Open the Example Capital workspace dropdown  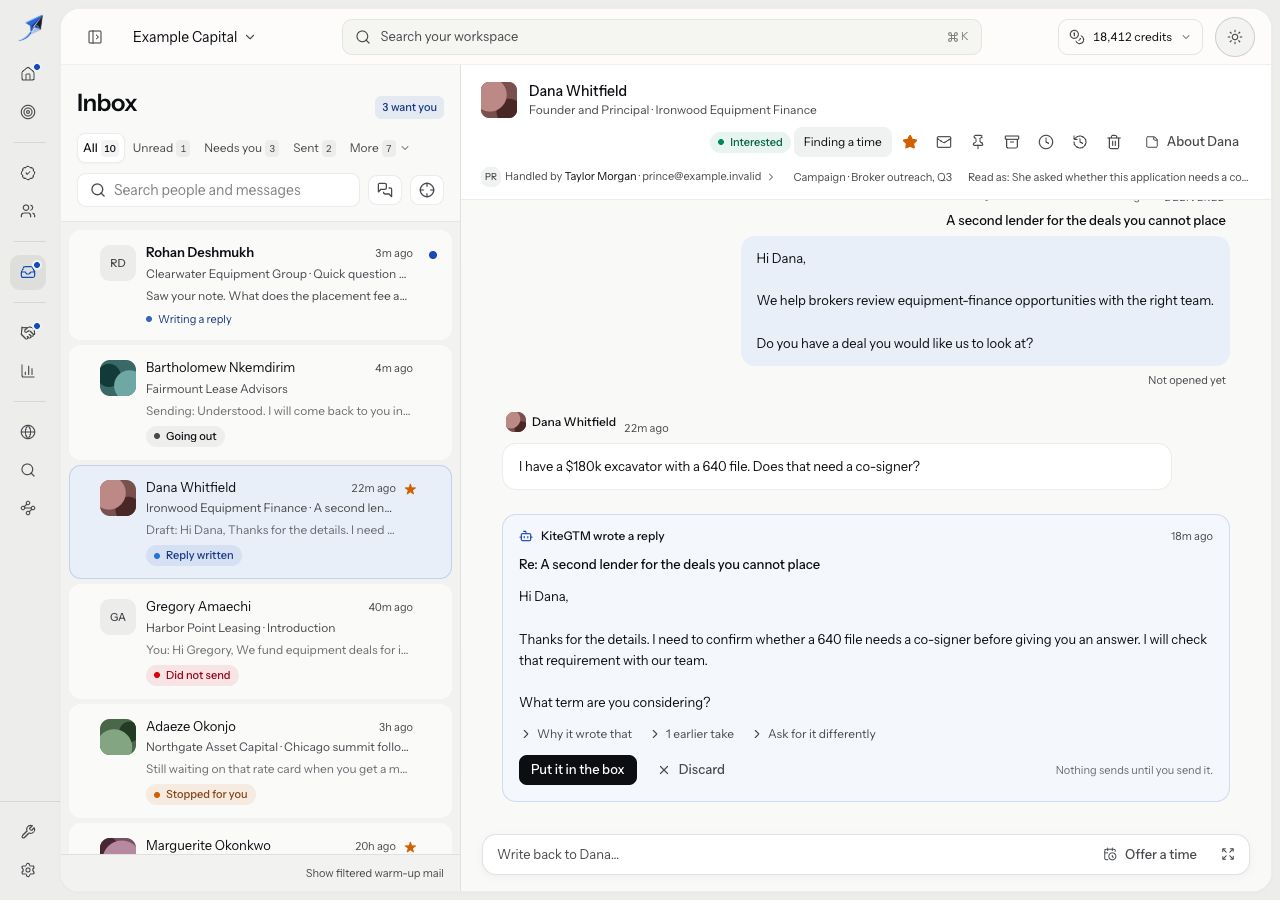click(x=194, y=37)
